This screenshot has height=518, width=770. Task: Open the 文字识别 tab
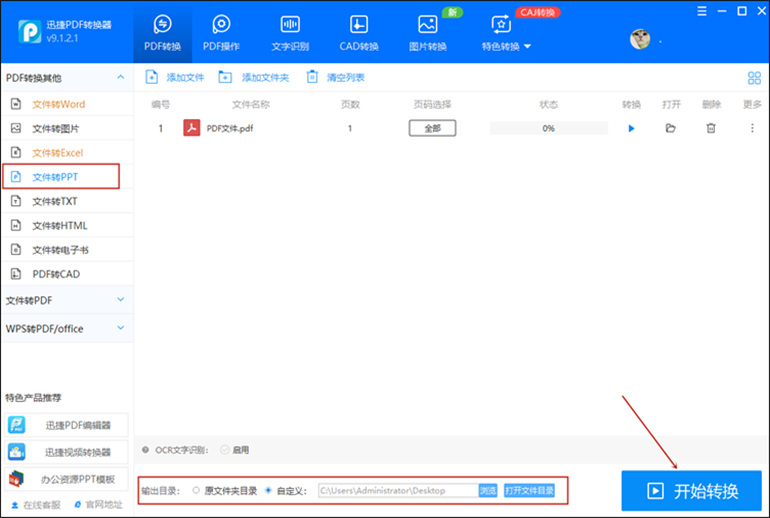[x=290, y=32]
